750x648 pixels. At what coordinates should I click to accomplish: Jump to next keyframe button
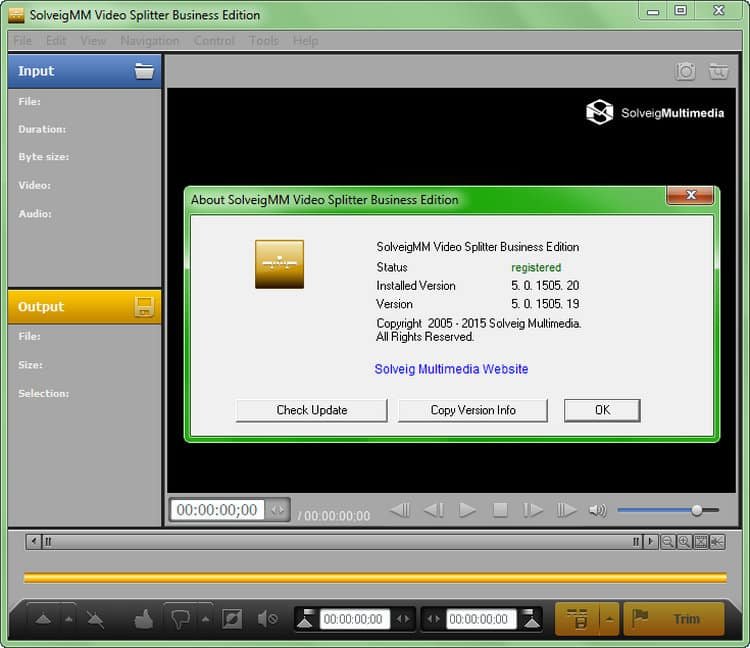(566, 510)
